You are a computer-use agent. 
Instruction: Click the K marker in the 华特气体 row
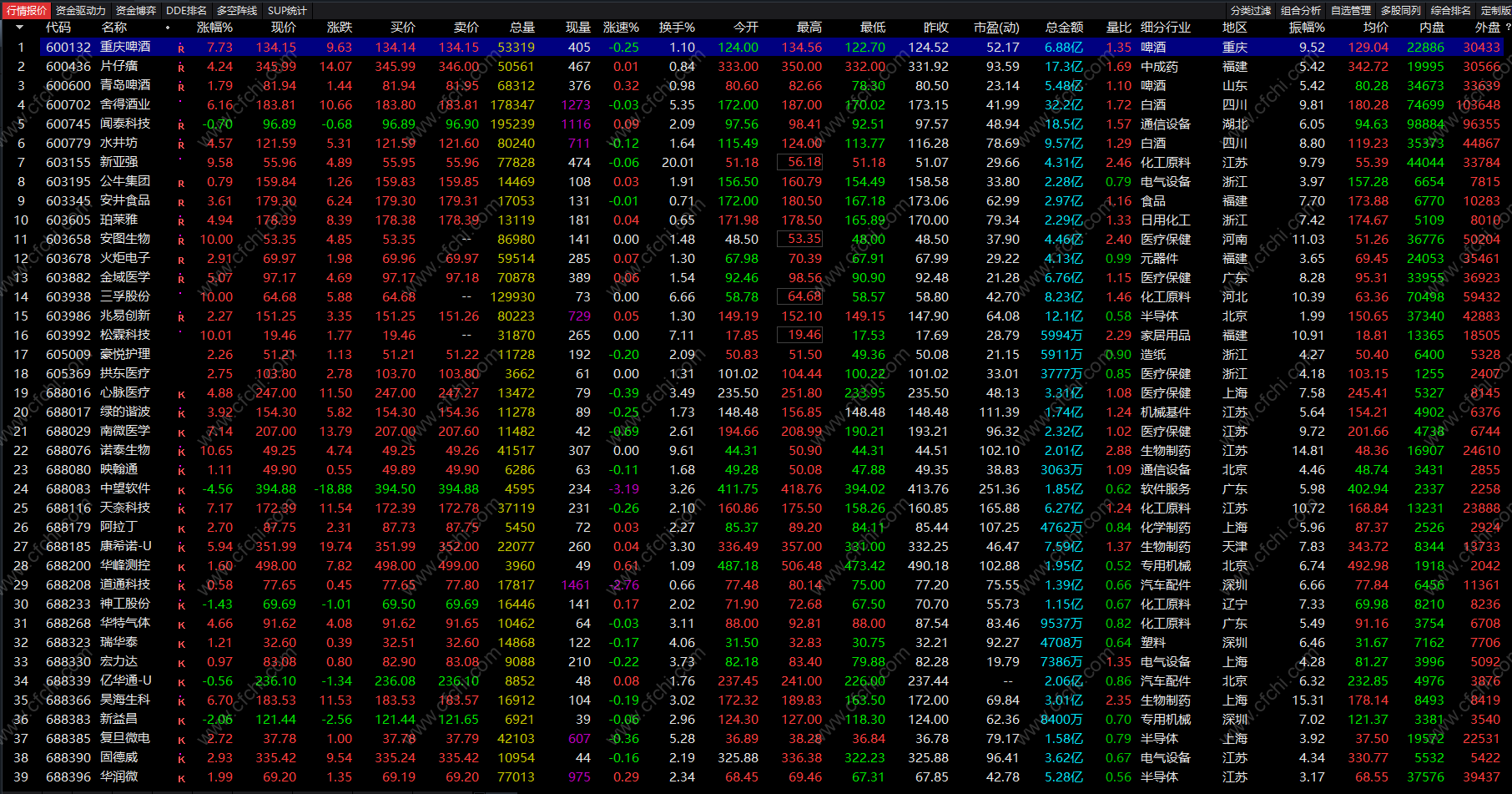click(x=181, y=625)
